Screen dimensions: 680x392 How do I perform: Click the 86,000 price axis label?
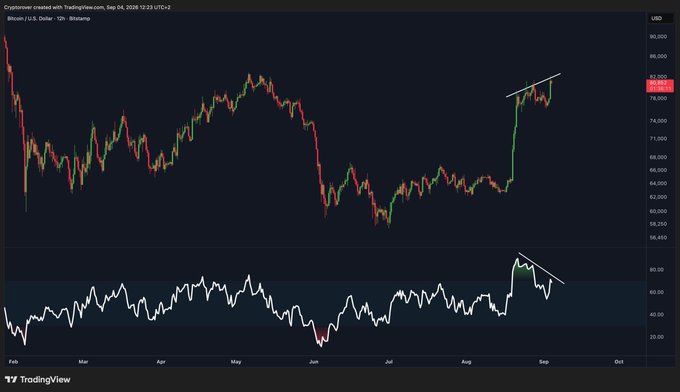coord(658,56)
